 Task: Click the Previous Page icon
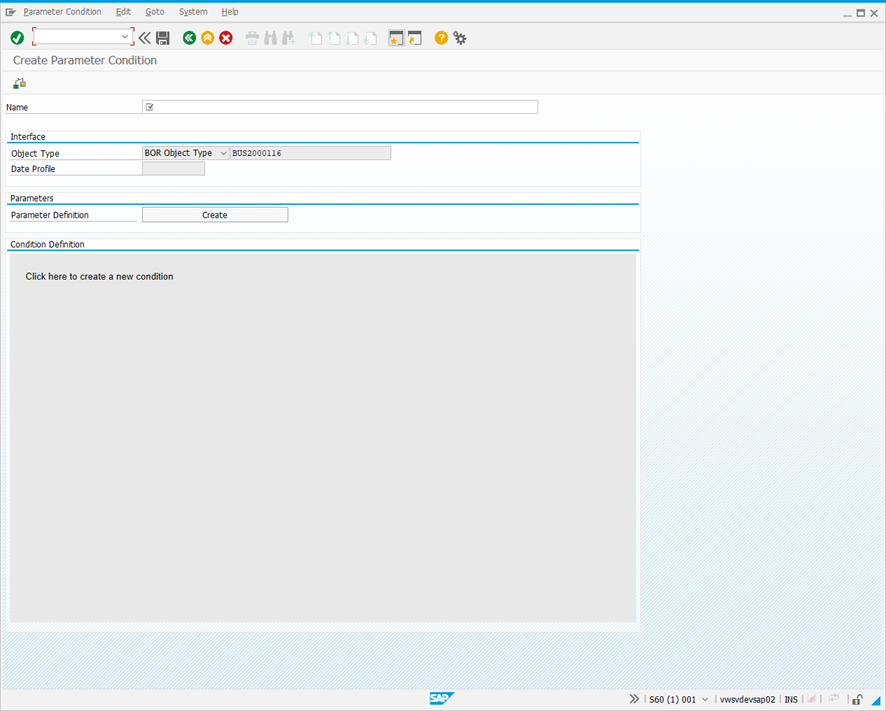click(333, 38)
